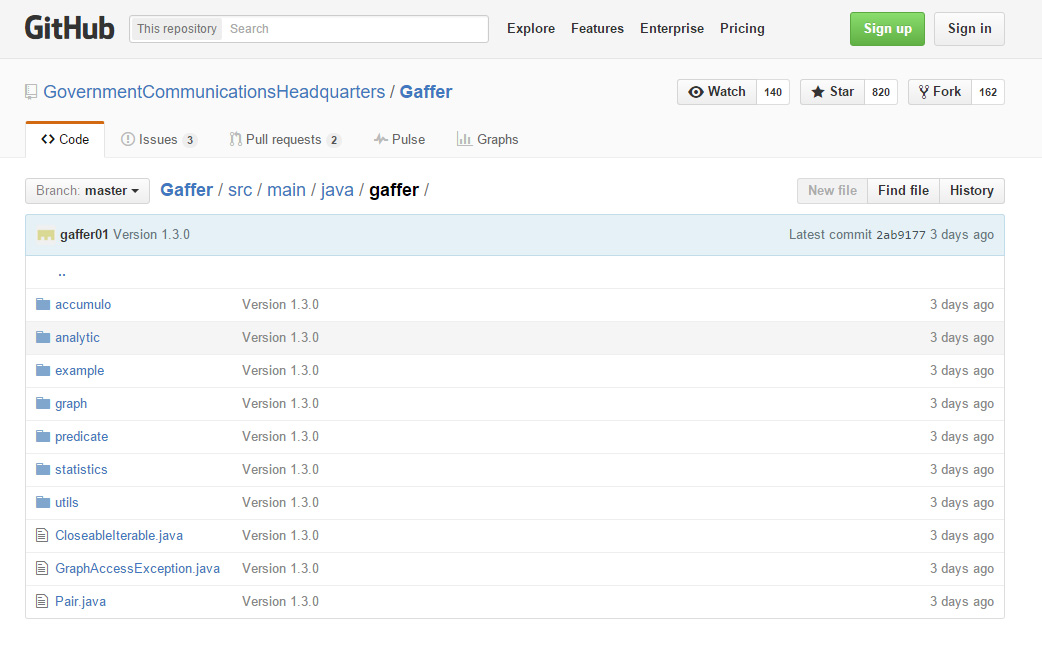This screenshot has width=1042, height=647.
Task: Click Explore in the top navigation
Action: point(531,29)
